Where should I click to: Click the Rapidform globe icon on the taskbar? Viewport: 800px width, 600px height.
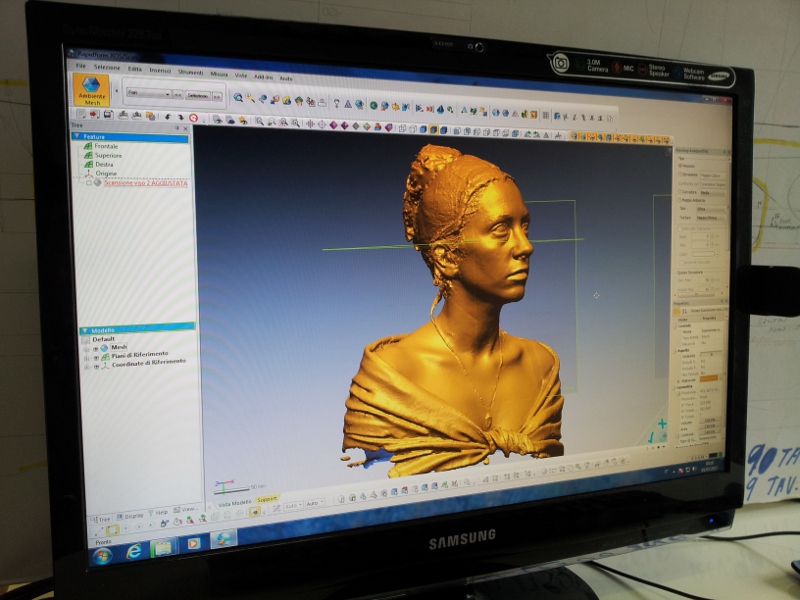pyautogui.click(x=224, y=539)
